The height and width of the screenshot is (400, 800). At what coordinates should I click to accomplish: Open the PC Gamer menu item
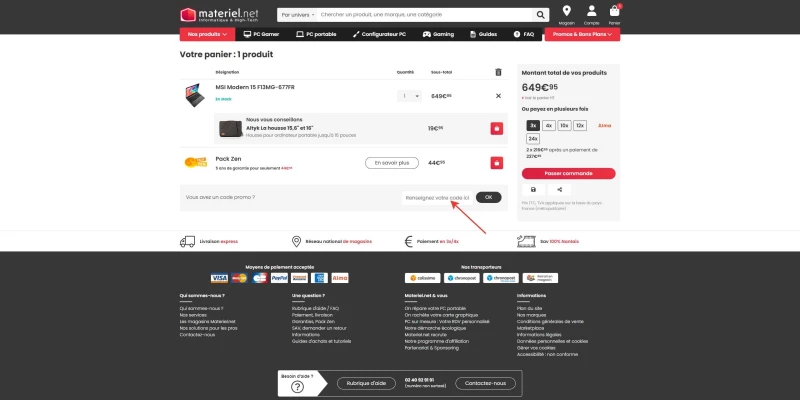[x=261, y=34]
